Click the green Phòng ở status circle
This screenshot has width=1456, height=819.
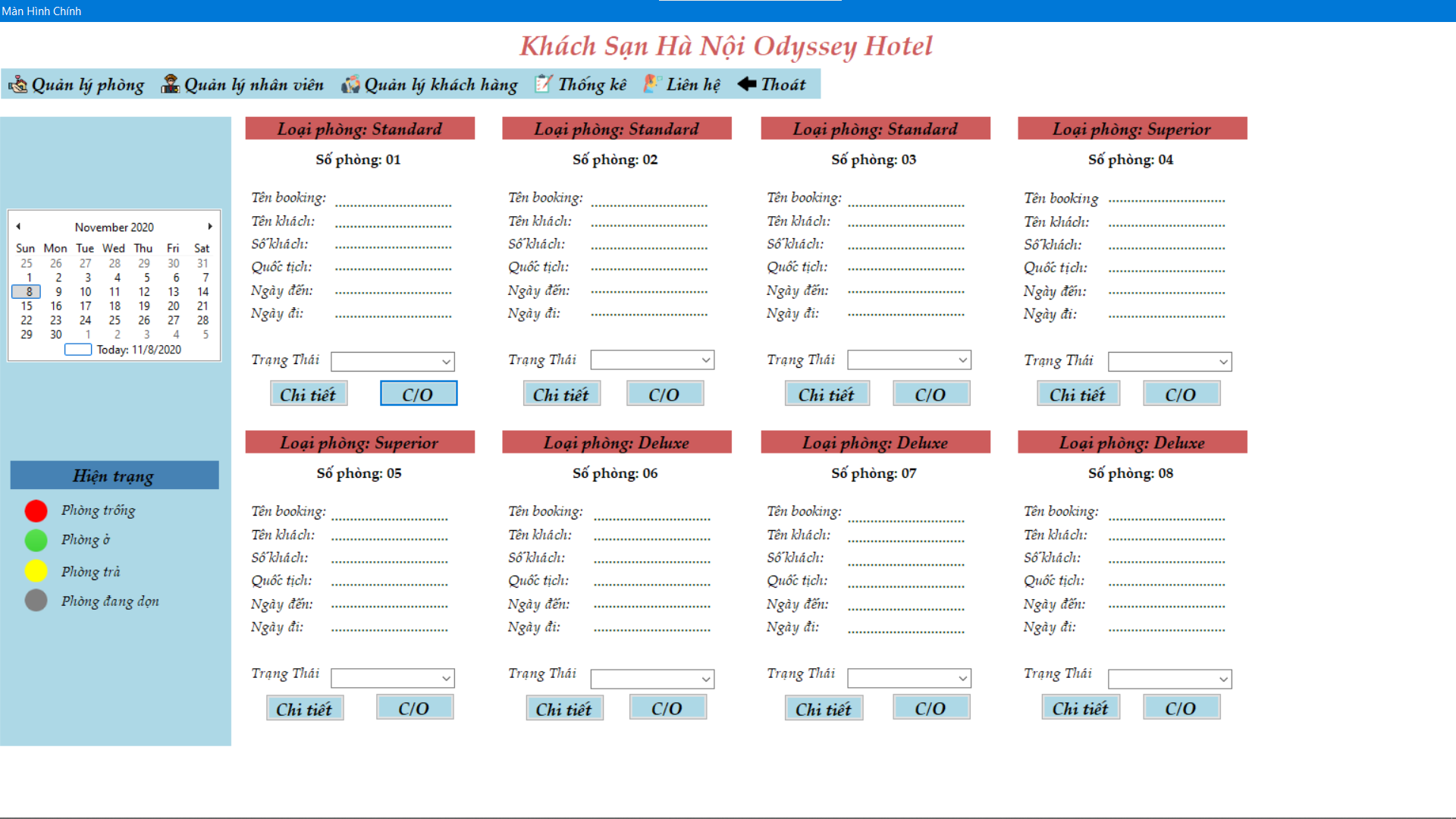click(x=36, y=541)
